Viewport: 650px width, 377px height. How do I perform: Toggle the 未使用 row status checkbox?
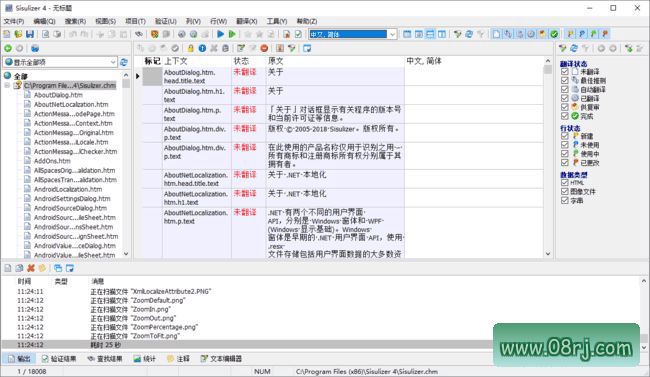(x=565, y=145)
